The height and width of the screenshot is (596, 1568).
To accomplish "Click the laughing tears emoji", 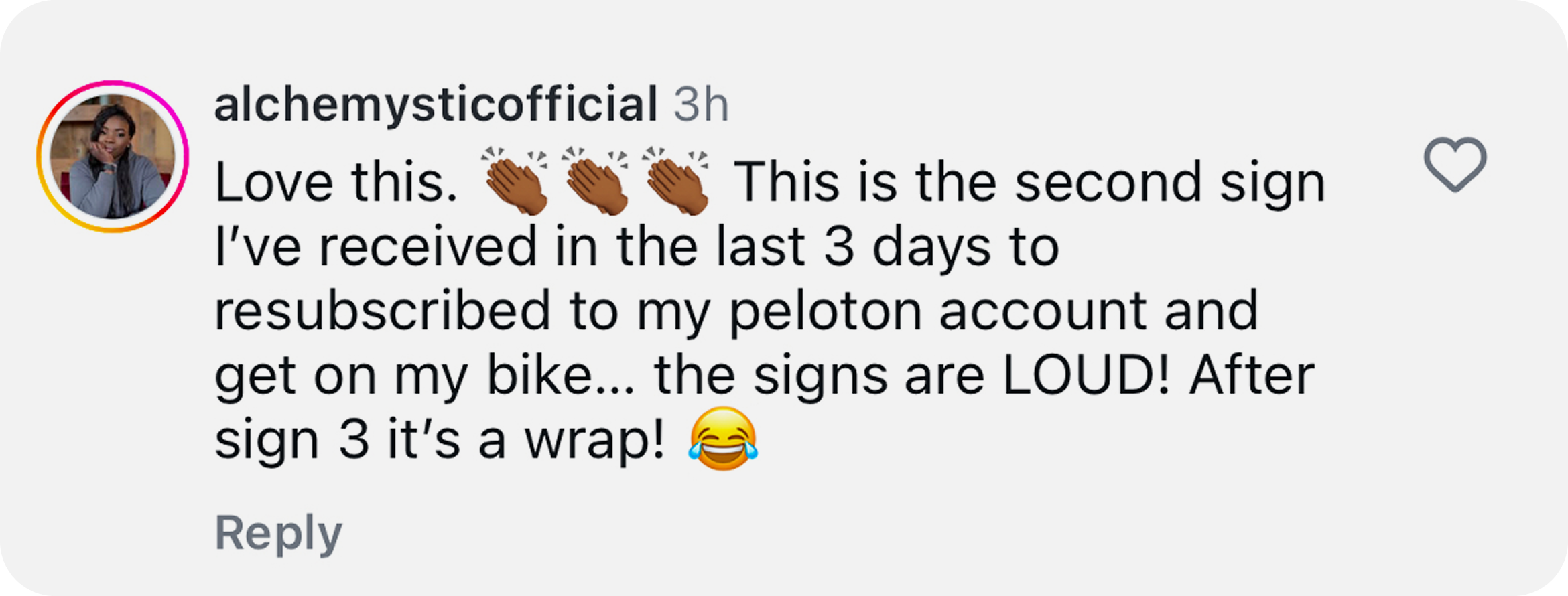I will (x=722, y=439).
